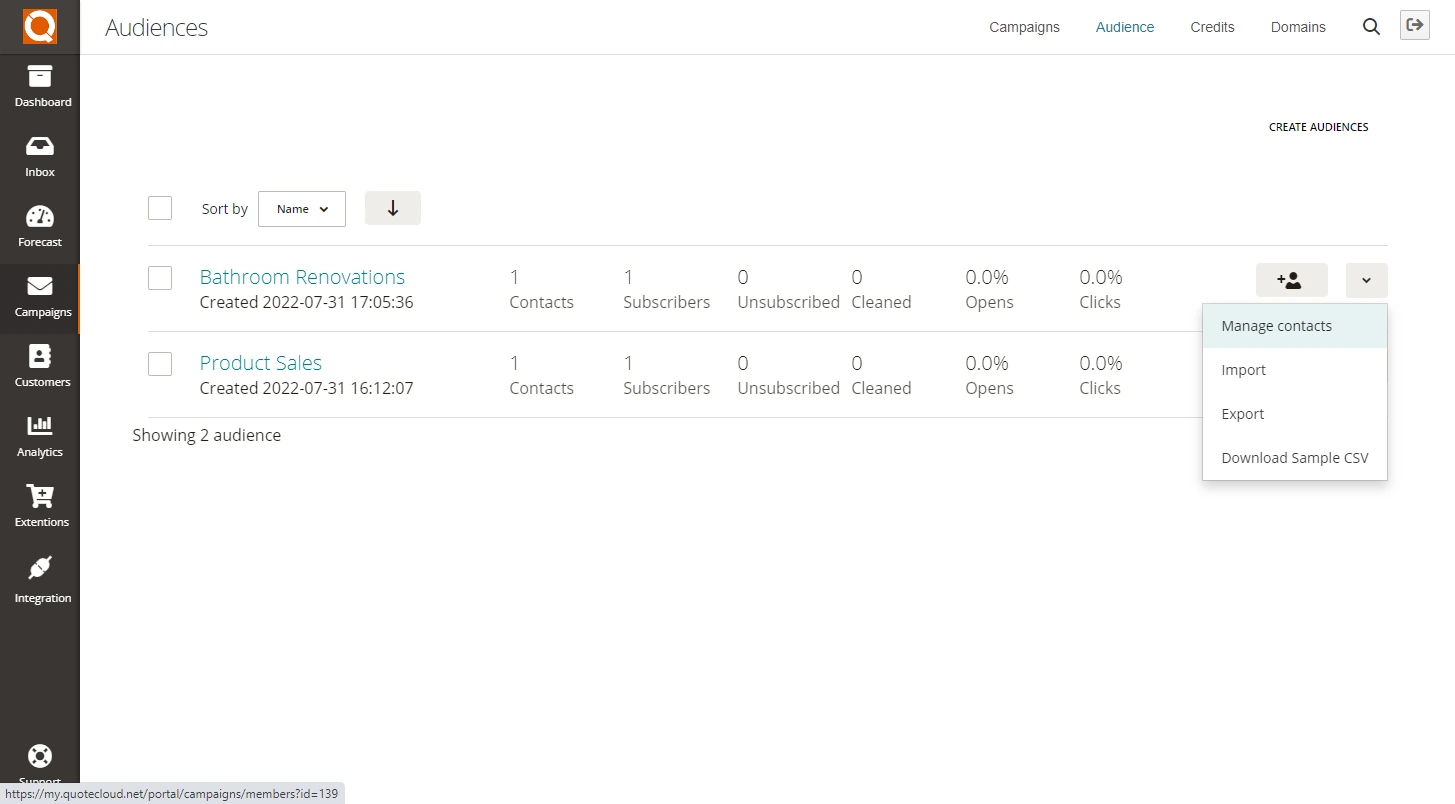The width and height of the screenshot is (1455, 804).
Task: Toggle the sort direction arrow button
Action: [x=393, y=208]
